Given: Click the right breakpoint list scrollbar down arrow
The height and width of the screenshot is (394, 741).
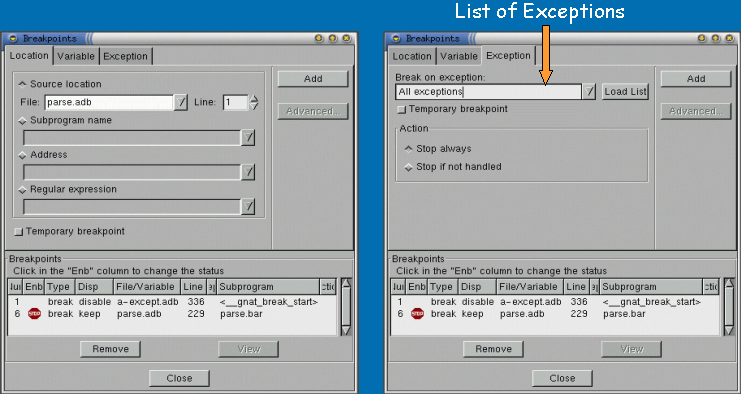Looking at the screenshot, I should pyautogui.click(x=729, y=330).
